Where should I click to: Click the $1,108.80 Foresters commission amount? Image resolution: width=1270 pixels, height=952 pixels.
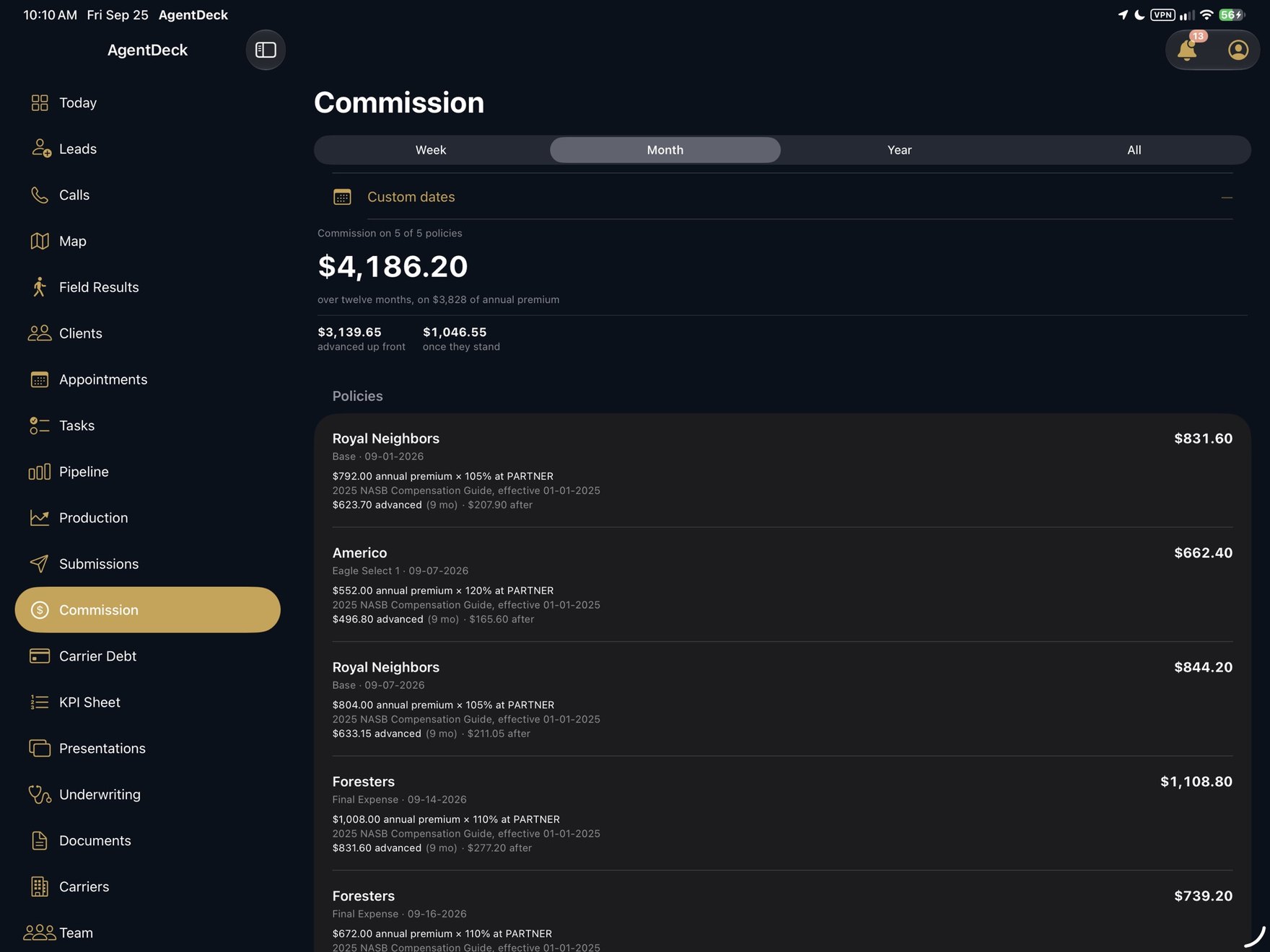click(1196, 782)
